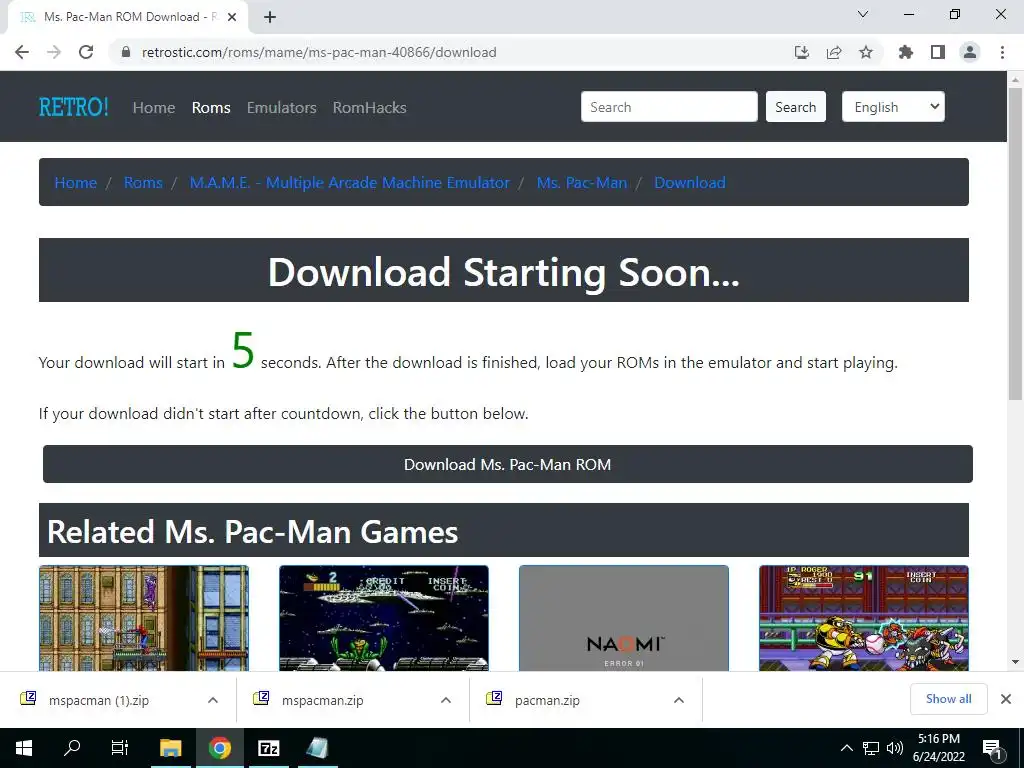1024x768 pixels.
Task: Open the Spider-Man building game thumbnail
Action: click(x=144, y=618)
